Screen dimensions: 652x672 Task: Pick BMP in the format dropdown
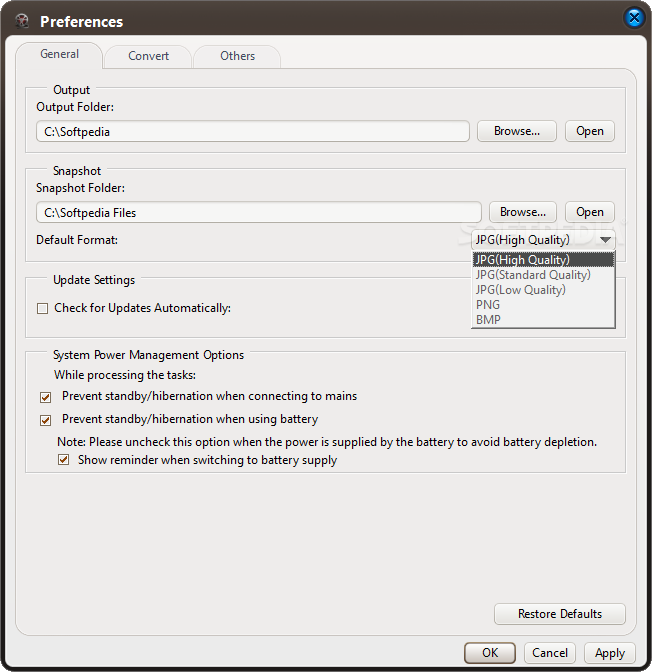tap(488, 320)
